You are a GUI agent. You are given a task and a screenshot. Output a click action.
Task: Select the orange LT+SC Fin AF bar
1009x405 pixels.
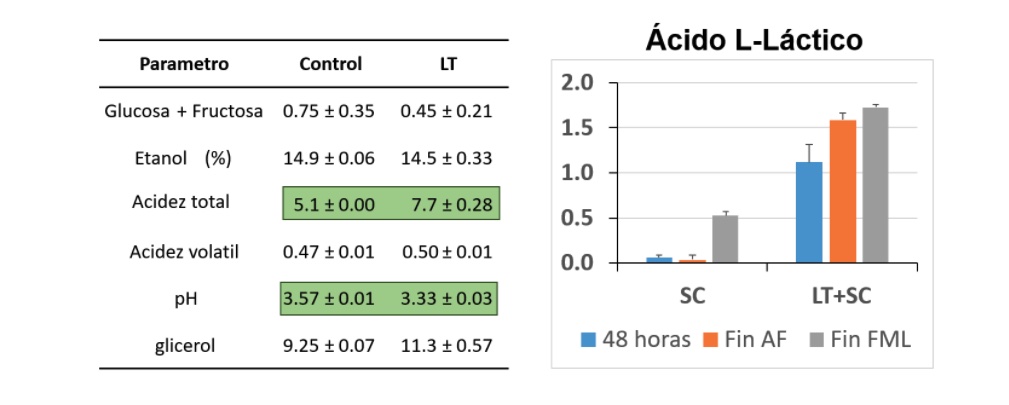(842, 191)
